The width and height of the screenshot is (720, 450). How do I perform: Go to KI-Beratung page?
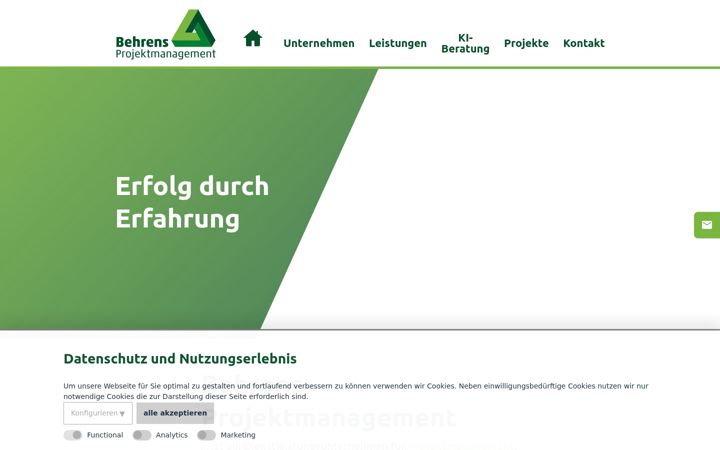(465, 44)
